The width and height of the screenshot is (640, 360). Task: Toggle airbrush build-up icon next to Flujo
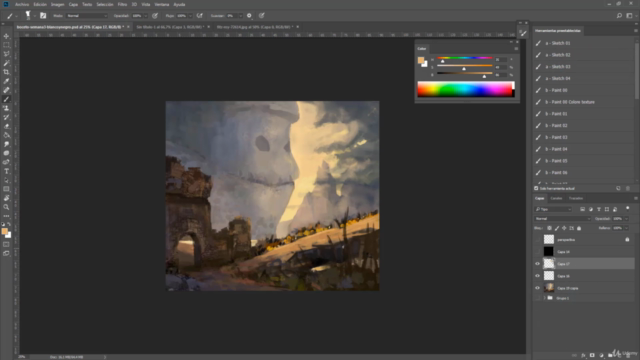point(200,16)
